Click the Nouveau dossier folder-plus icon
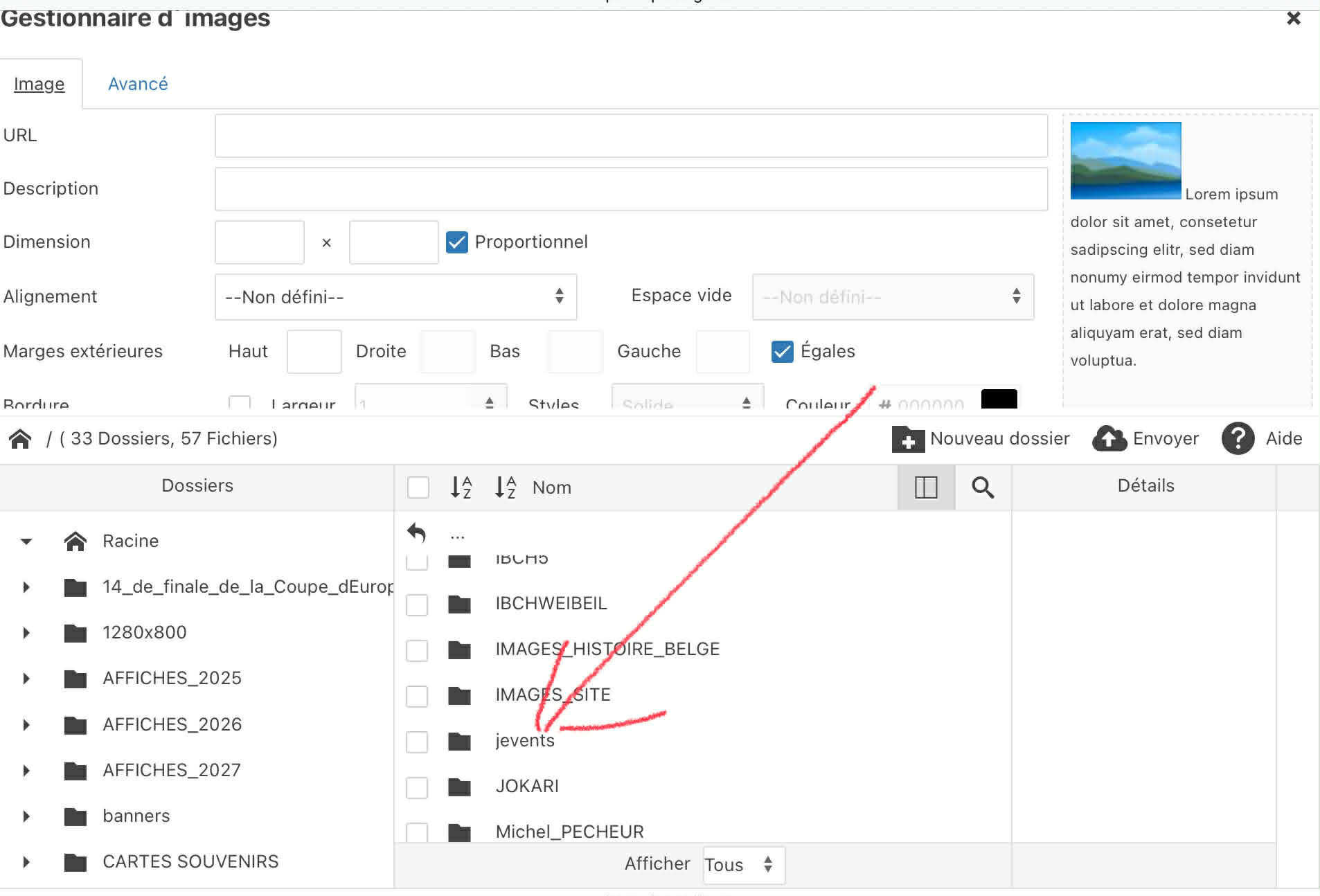 tap(908, 439)
